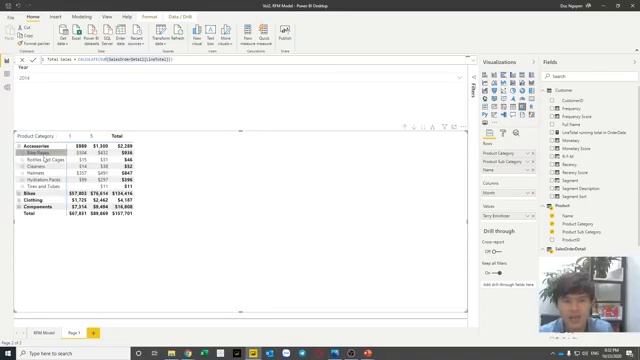
Task: Click the Fields search box
Action: [x=589, y=76]
